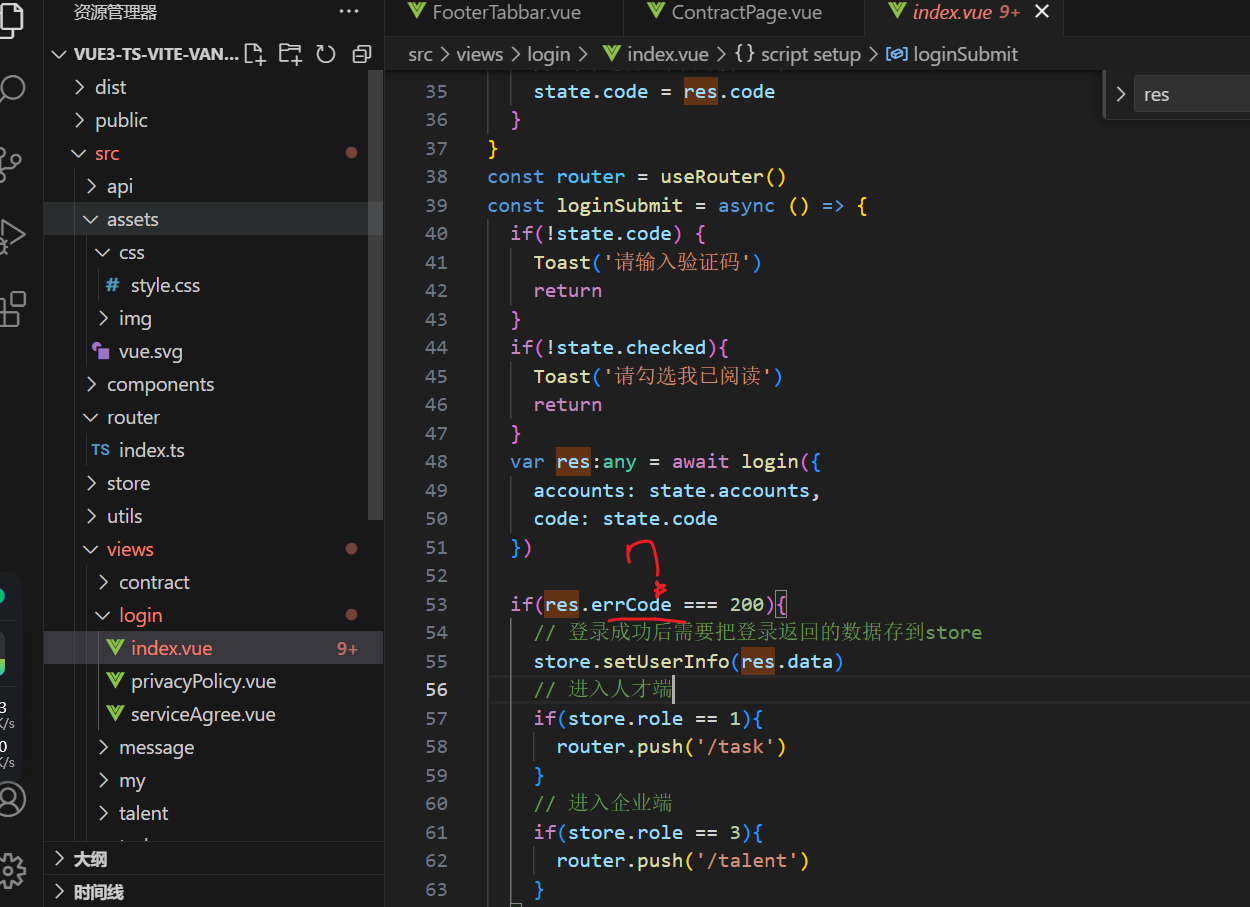This screenshot has width=1250, height=907.
Task: Toggle replace mode in the find widget
Action: [x=1120, y=95]
